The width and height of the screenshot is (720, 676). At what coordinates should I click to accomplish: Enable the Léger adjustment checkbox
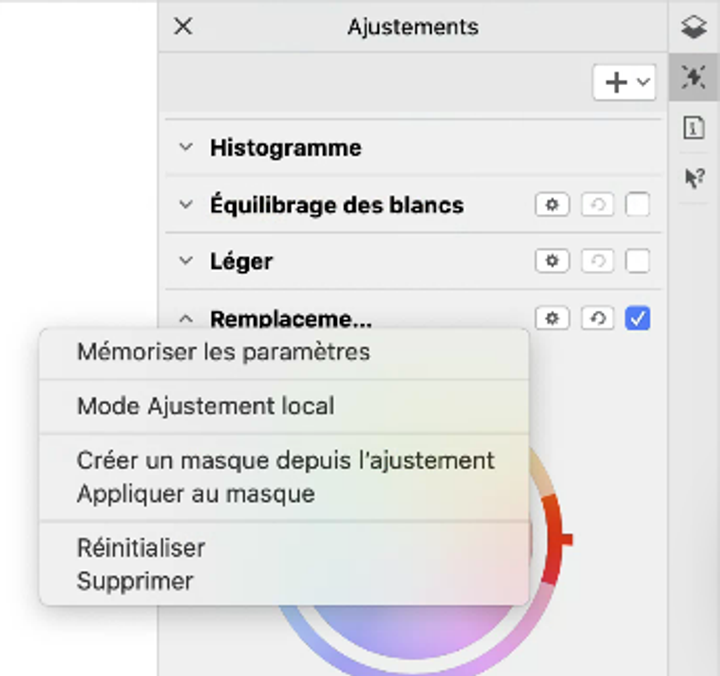coord(637,261)
